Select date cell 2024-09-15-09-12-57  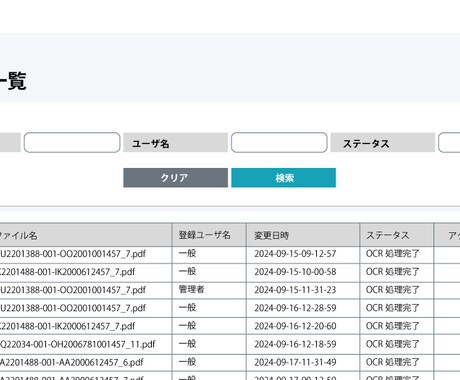click(x=295, y=254)
